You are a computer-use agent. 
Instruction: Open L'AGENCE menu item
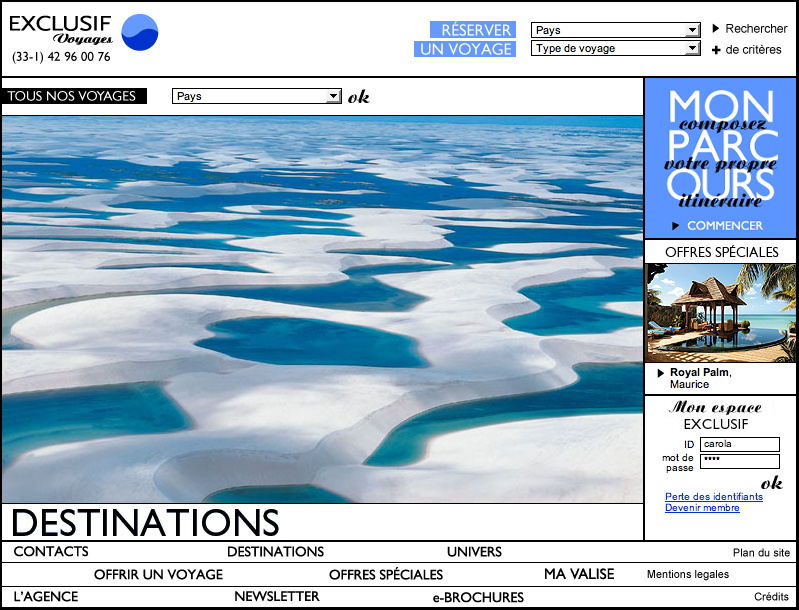point(46,596)
